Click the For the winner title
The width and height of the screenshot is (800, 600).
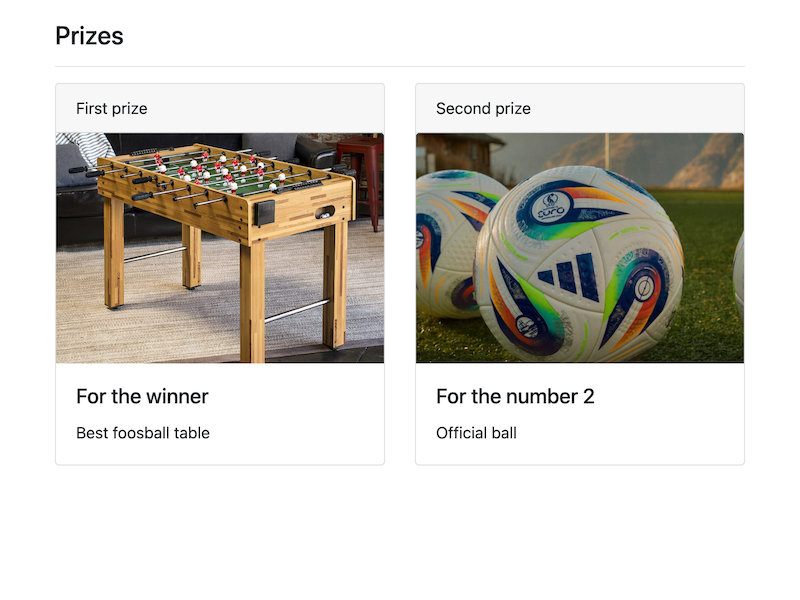(x=142, y=396)
